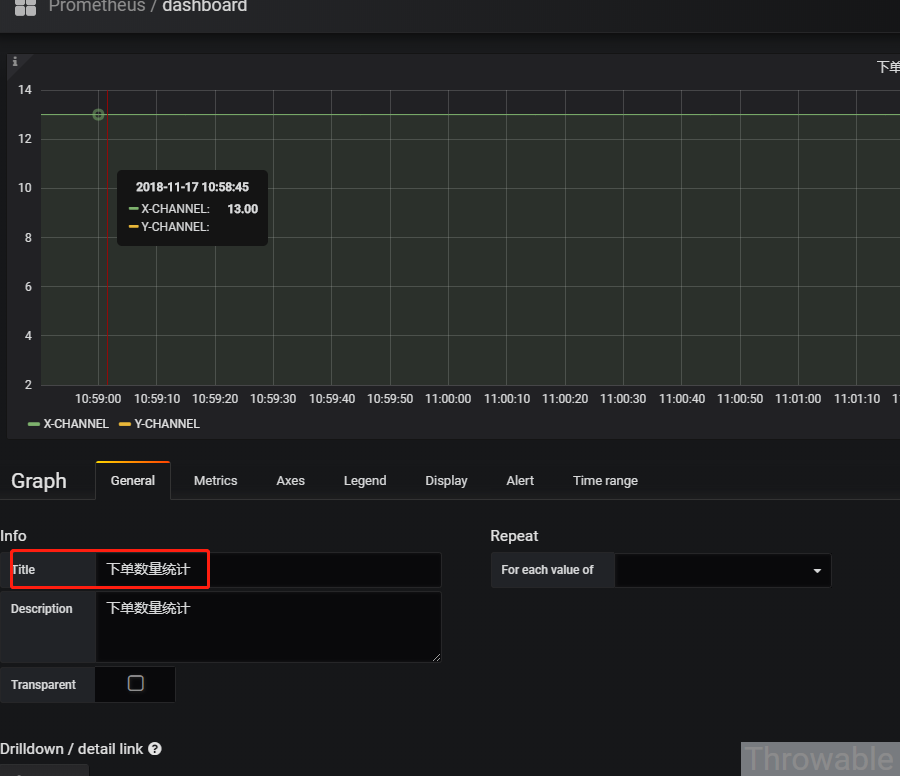Image resolution: width=900 pixels, height=776 pixels.
Task: Click the Y-CHANNEL legend color line
Action: [125, 424]
